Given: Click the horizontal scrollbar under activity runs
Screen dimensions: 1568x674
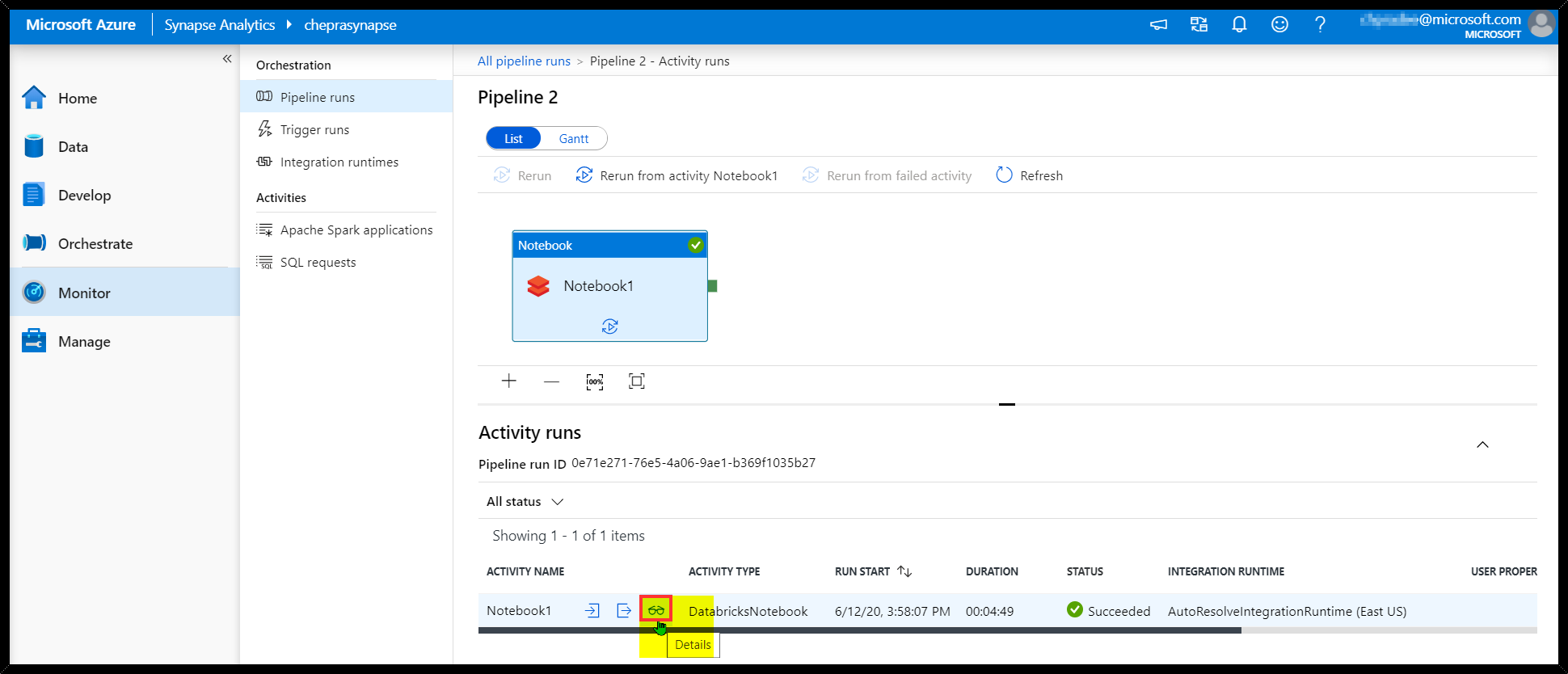Looking at the screenshot, I should (x=859, y=630).
